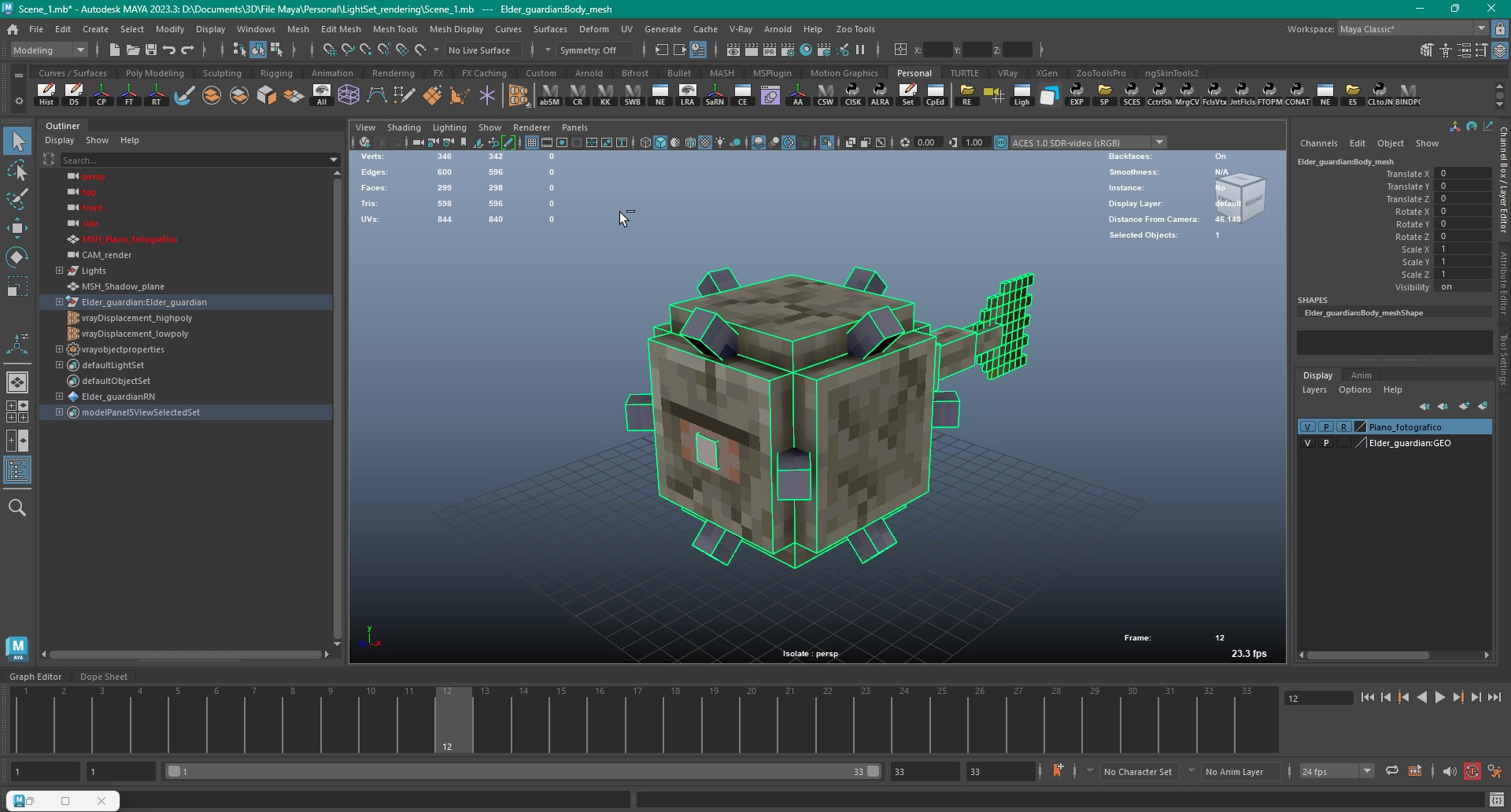Select the CAM_render item in Outliner
1511x812 pixels.
(106, 255)
